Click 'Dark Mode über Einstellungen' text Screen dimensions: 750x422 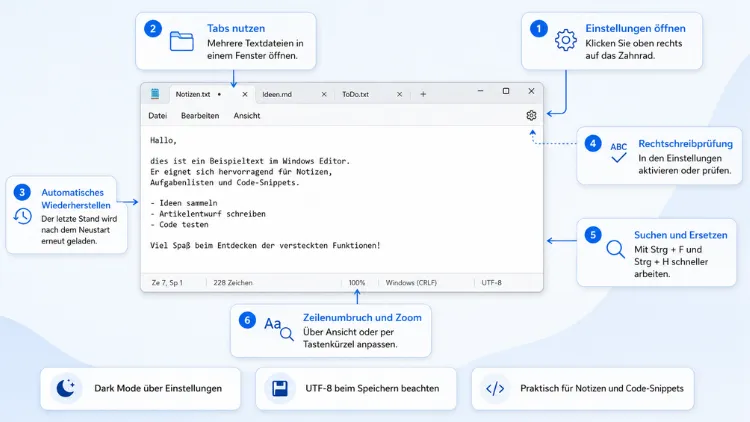pyautogui.click(x=158, y=388)
